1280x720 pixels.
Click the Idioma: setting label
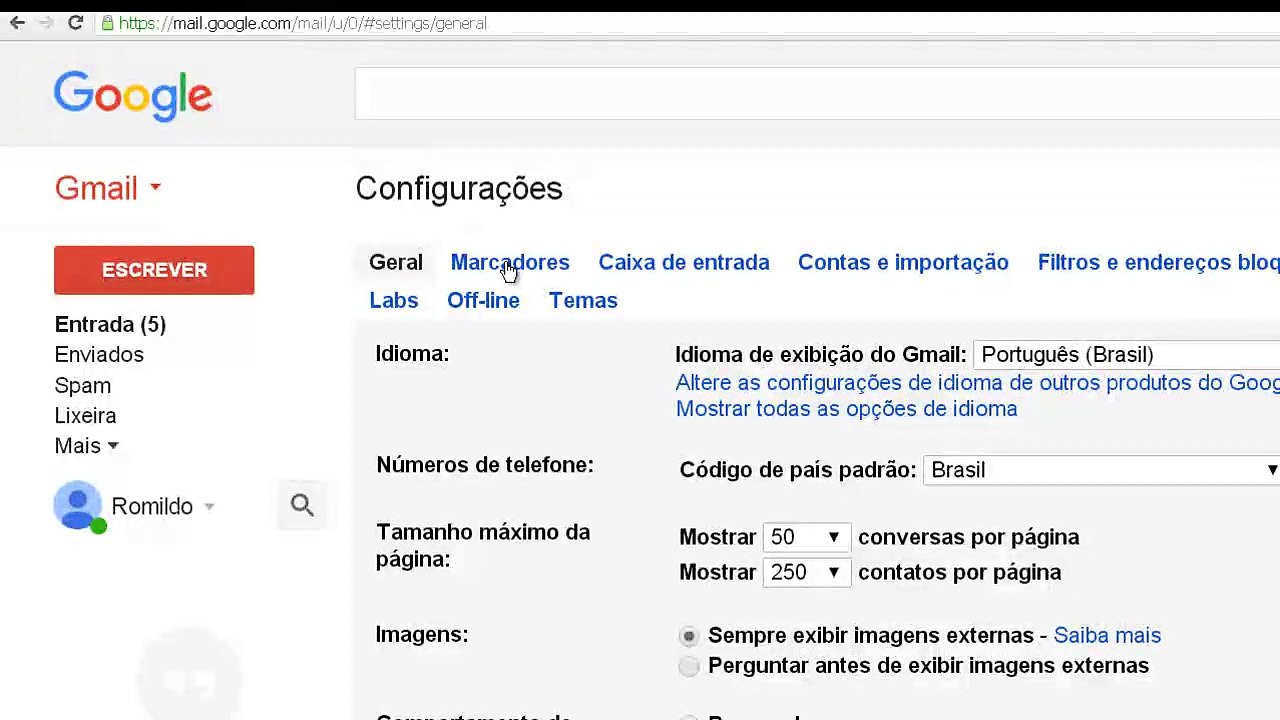click(412, 353)
